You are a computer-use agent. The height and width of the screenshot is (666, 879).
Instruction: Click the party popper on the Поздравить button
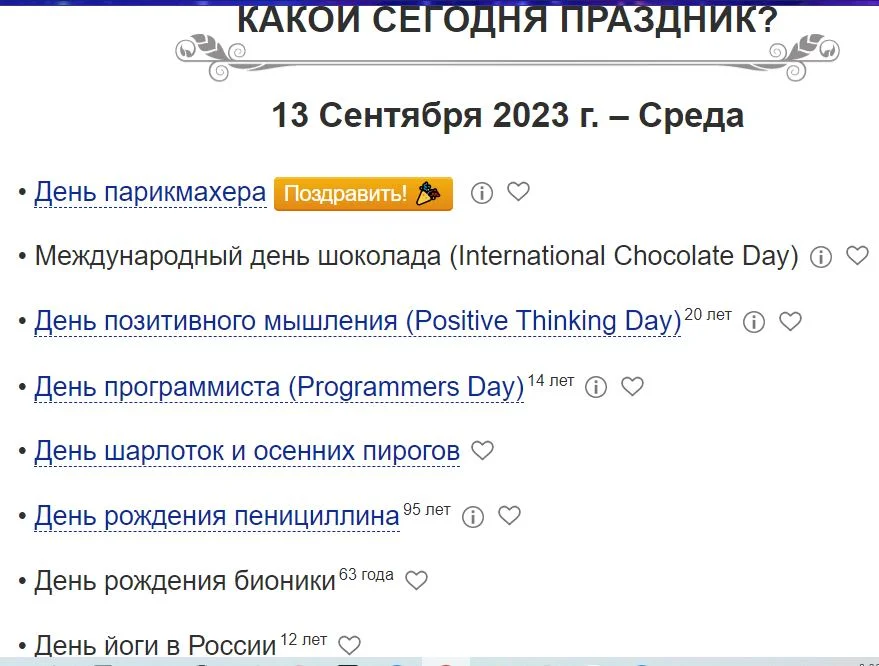[430, 193]
